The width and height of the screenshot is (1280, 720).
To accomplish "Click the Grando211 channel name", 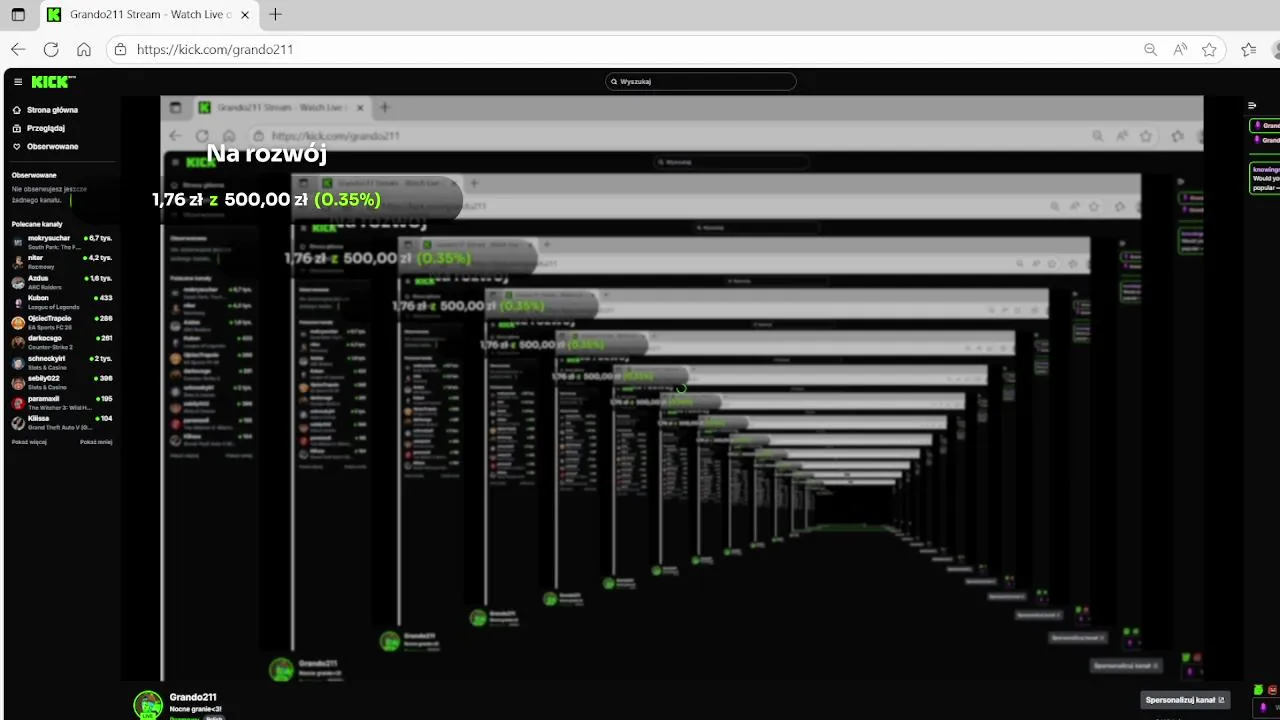I will point(193,697).
